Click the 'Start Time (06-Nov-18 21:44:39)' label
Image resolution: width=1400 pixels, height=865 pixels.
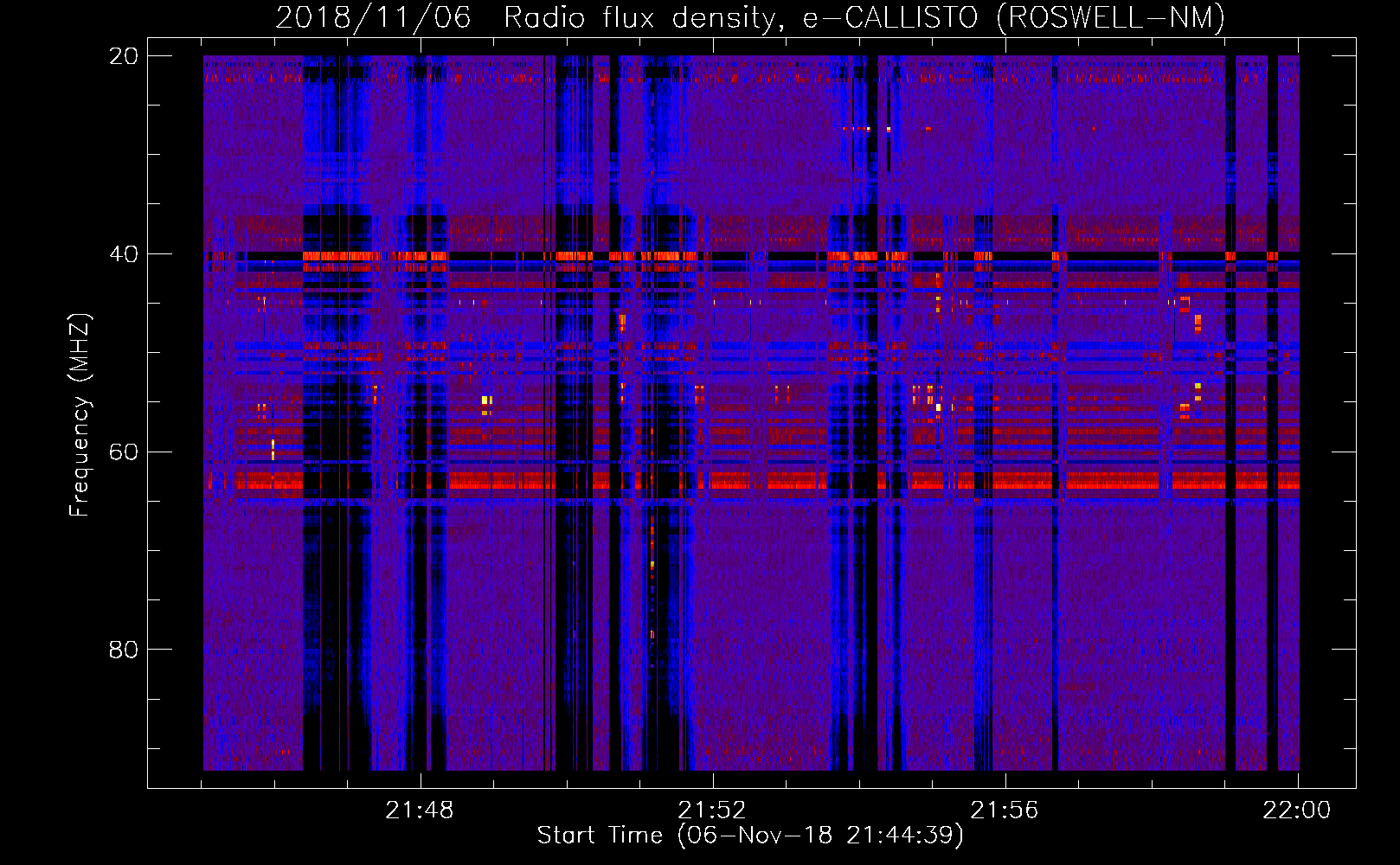(x=750, y=836)
